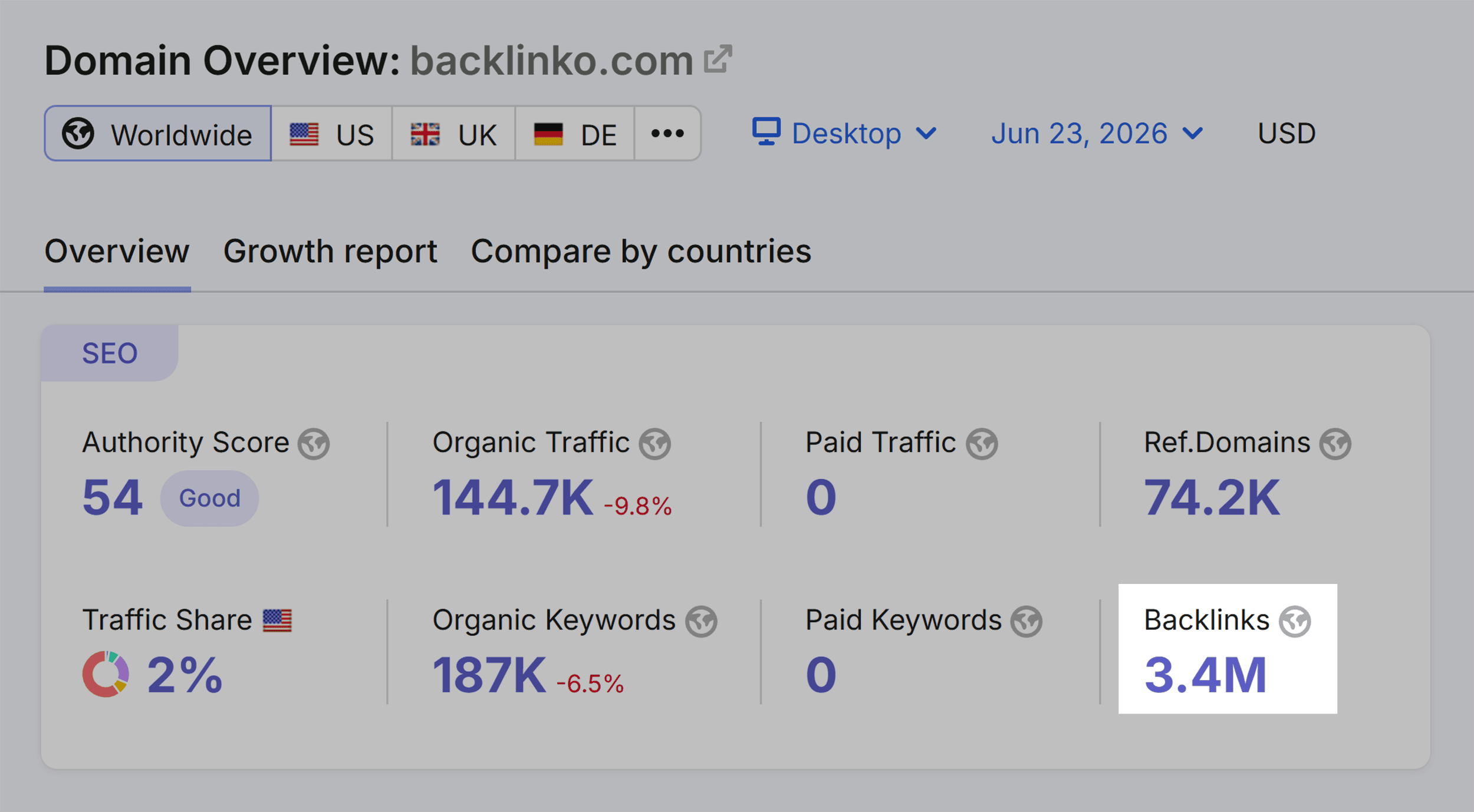Open more countries via three-dot button
Image resolution: width=1474 pixels, height=812 pixels.
point(667,133)
